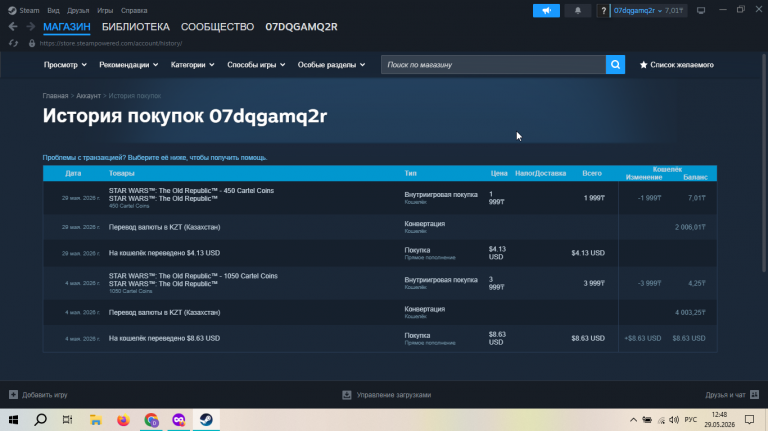Click the Steam logo menu icon

pos(12,10)
